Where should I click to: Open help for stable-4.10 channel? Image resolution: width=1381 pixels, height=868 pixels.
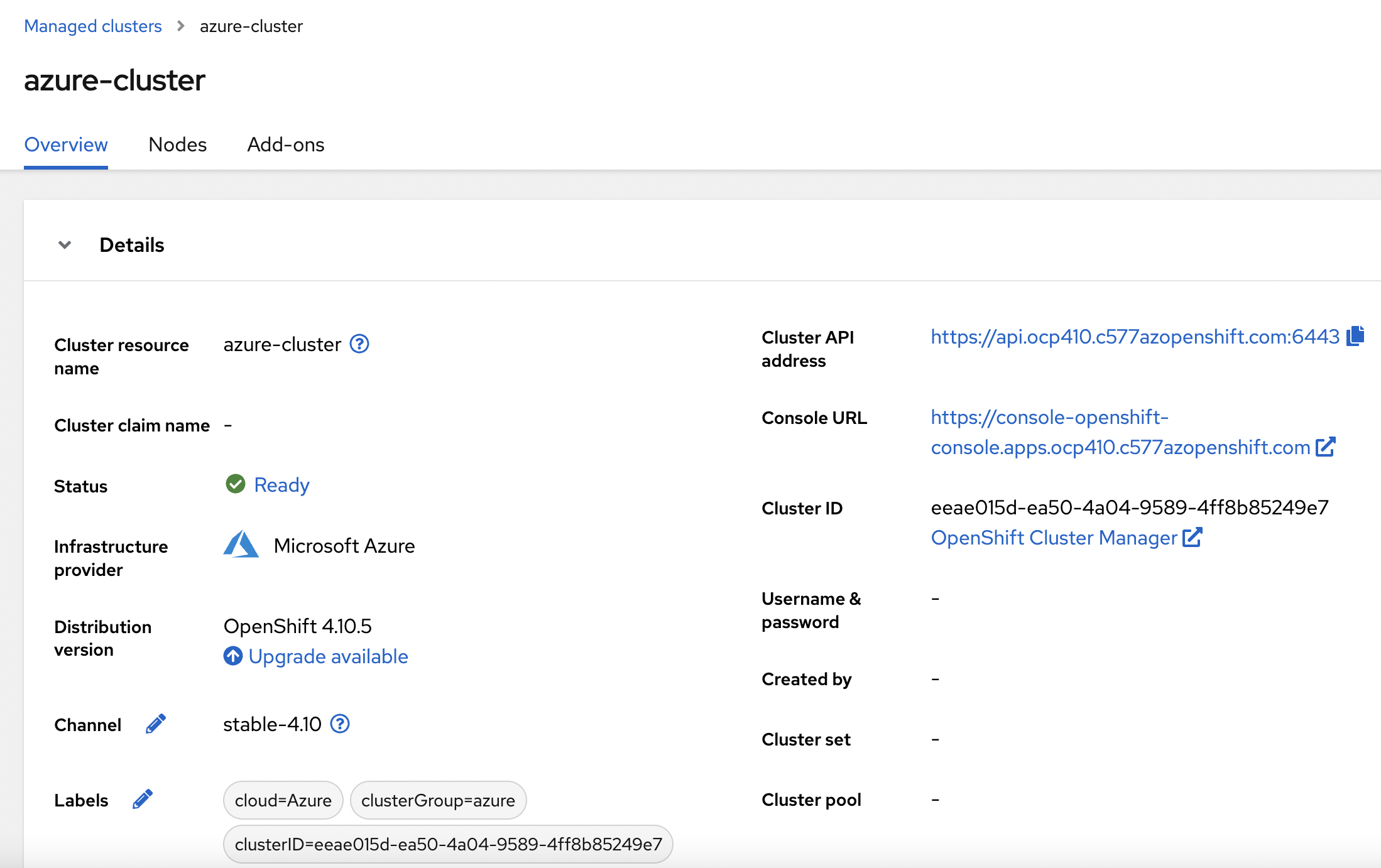click(x=340, y=724)
